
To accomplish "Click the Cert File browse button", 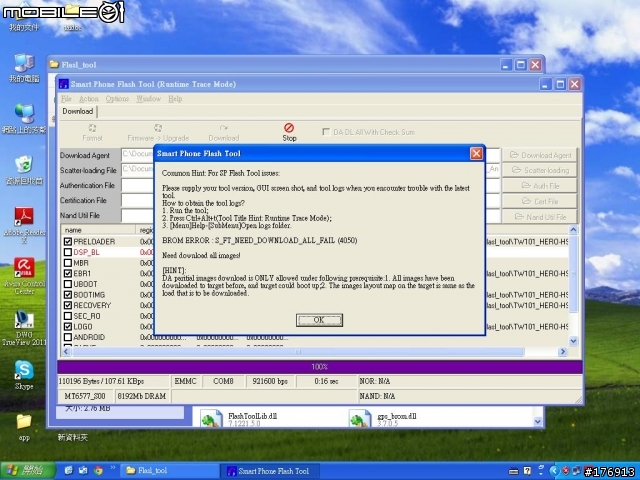I will point(540,201).
